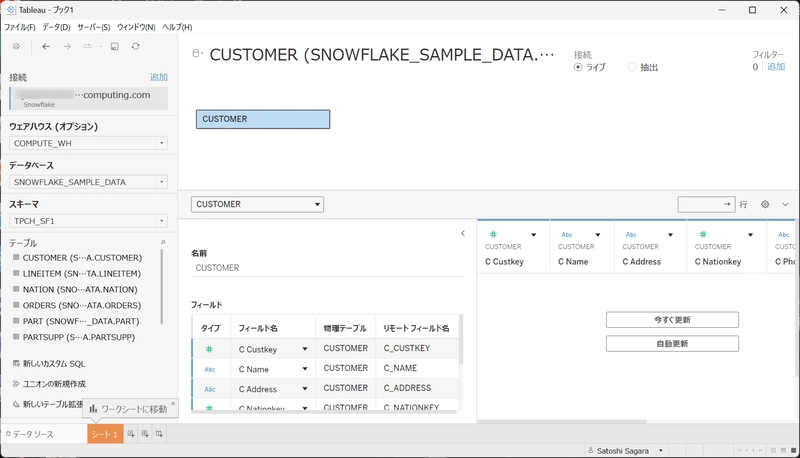800x458 pixels.
Task: Click the show sheet sorter icon in status bar
Action: (773, 451)
